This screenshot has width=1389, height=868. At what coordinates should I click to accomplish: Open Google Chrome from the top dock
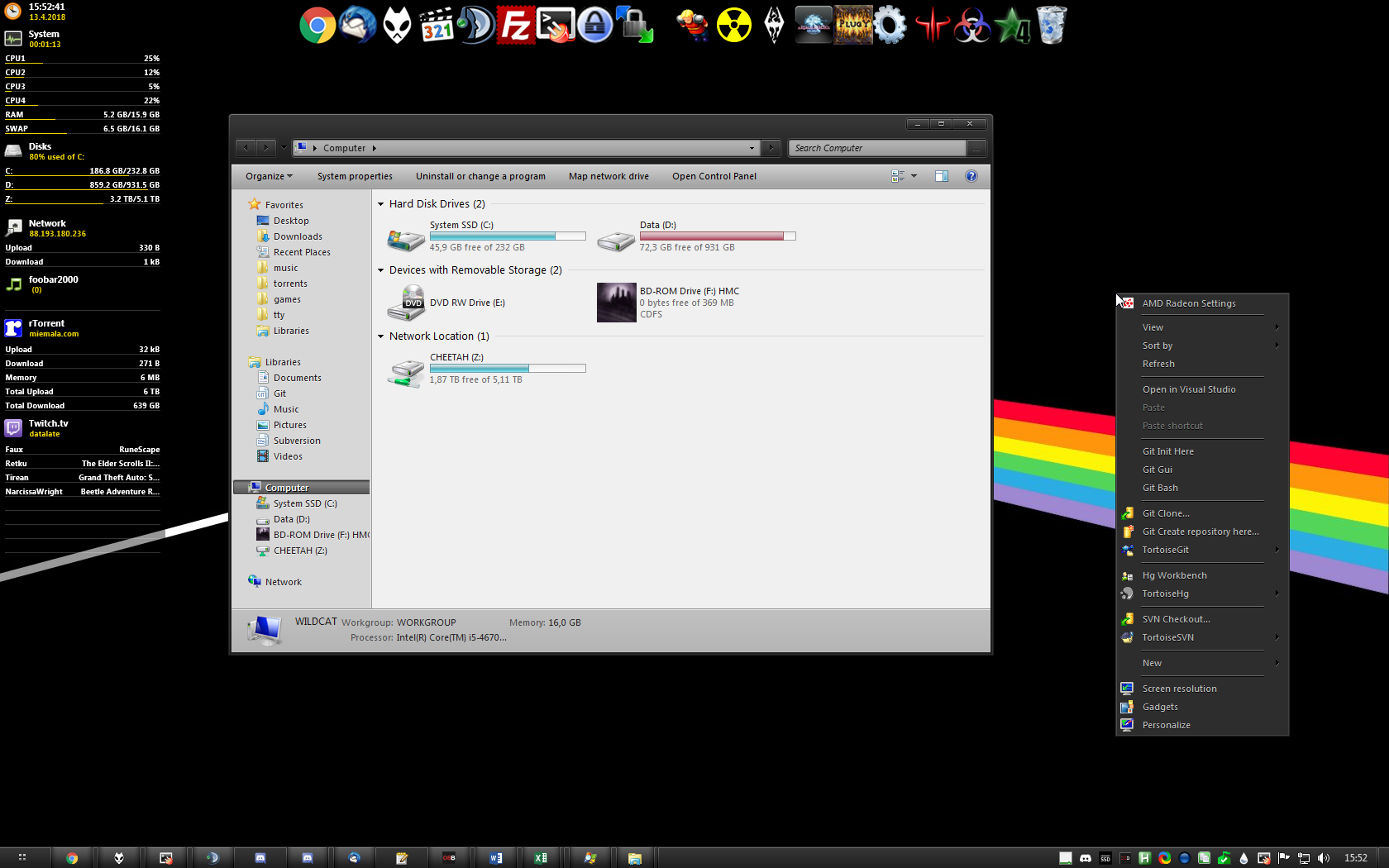(x=317, y=26)
